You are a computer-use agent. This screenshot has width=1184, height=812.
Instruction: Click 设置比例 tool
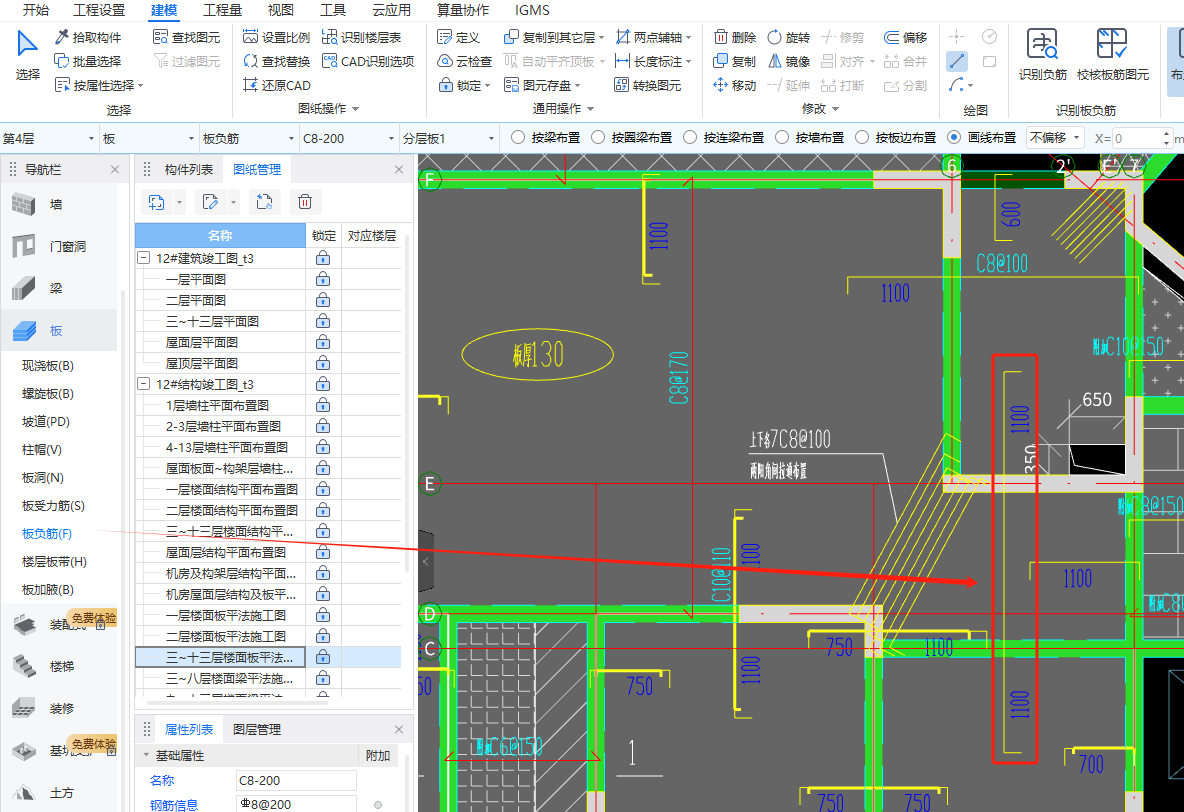[276, 37]
